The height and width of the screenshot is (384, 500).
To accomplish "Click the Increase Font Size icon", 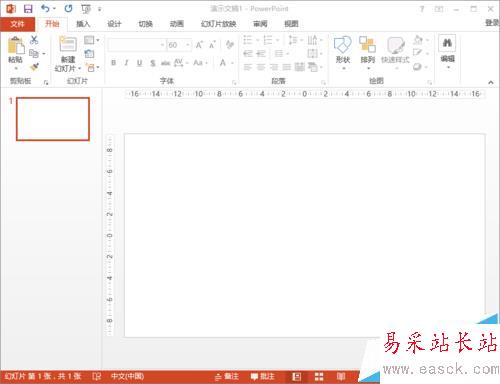I will pos(199,45).
